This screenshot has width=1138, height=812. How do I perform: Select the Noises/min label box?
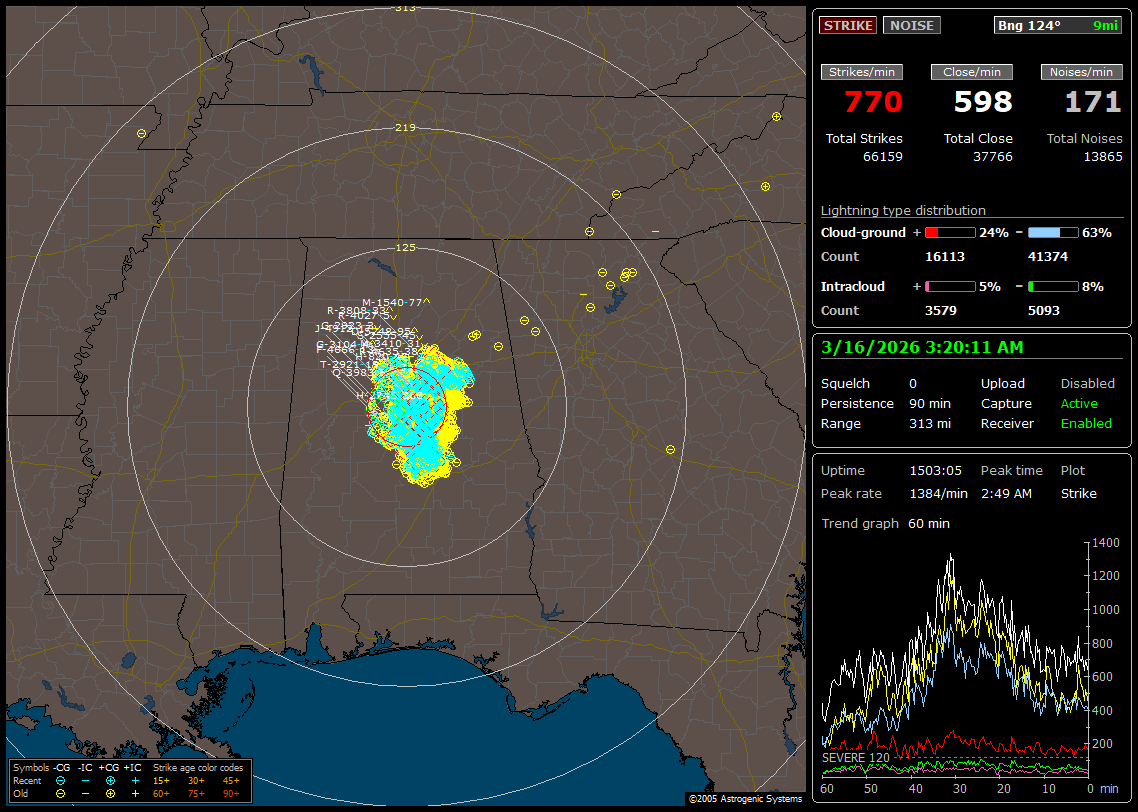click(x=1081, y=72)
